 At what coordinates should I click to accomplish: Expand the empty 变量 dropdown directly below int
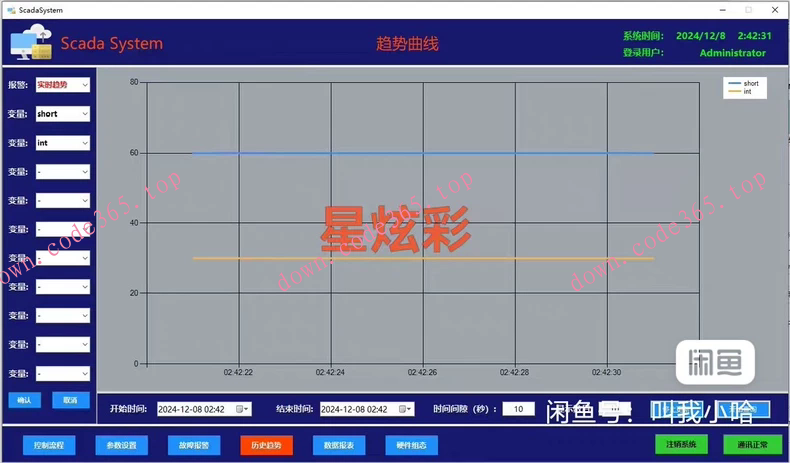click(62, 172)
